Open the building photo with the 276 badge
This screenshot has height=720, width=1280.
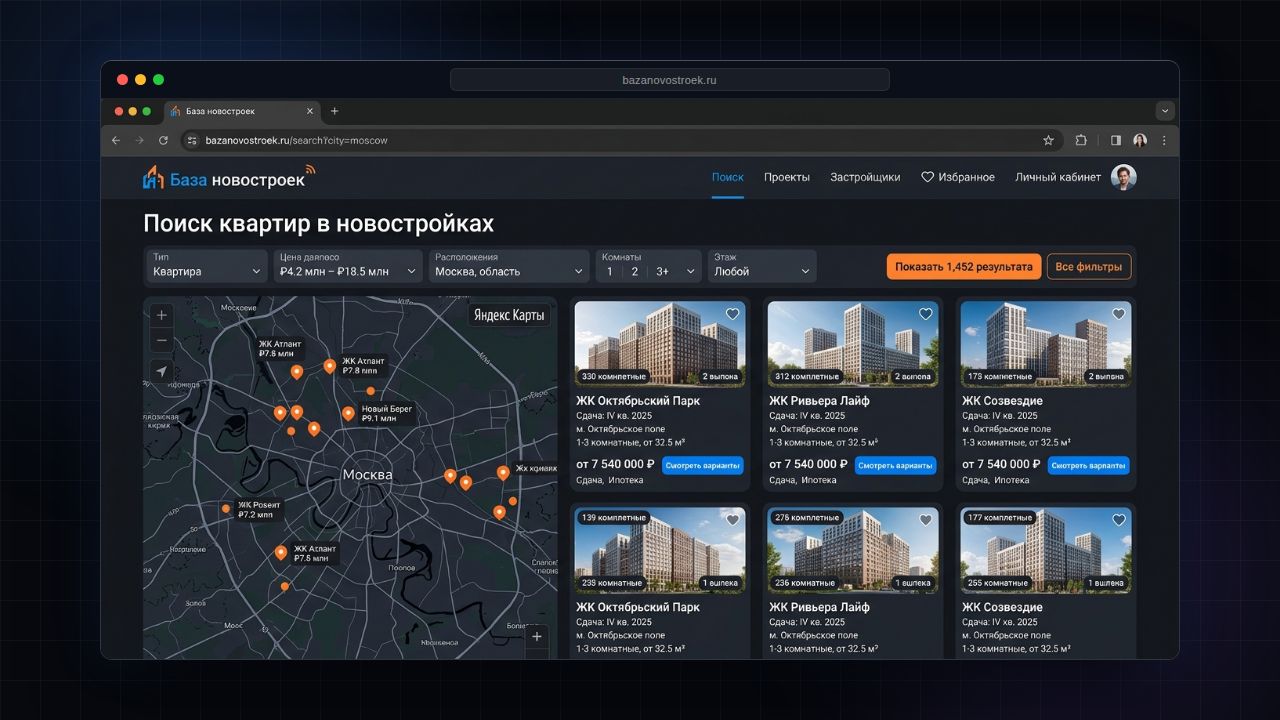(853, 550)
